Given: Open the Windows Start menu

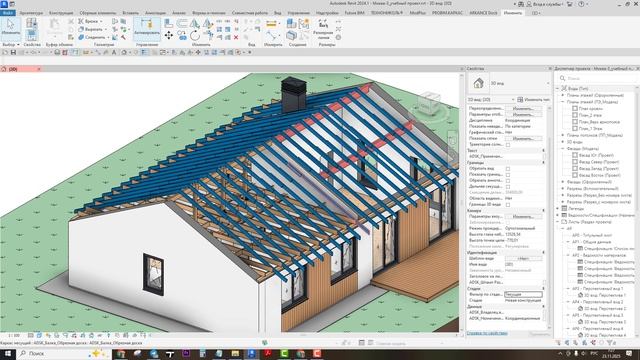Looking at the screenshot, I should coord(8,353).
